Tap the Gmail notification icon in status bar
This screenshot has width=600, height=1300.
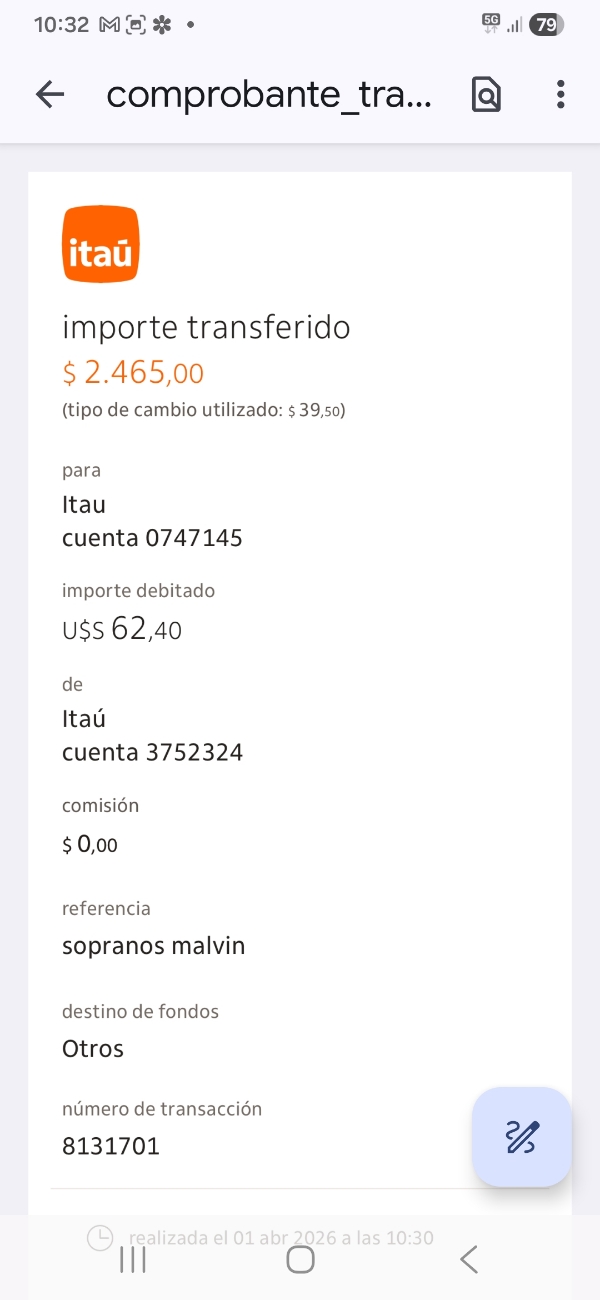coord(109,25)
